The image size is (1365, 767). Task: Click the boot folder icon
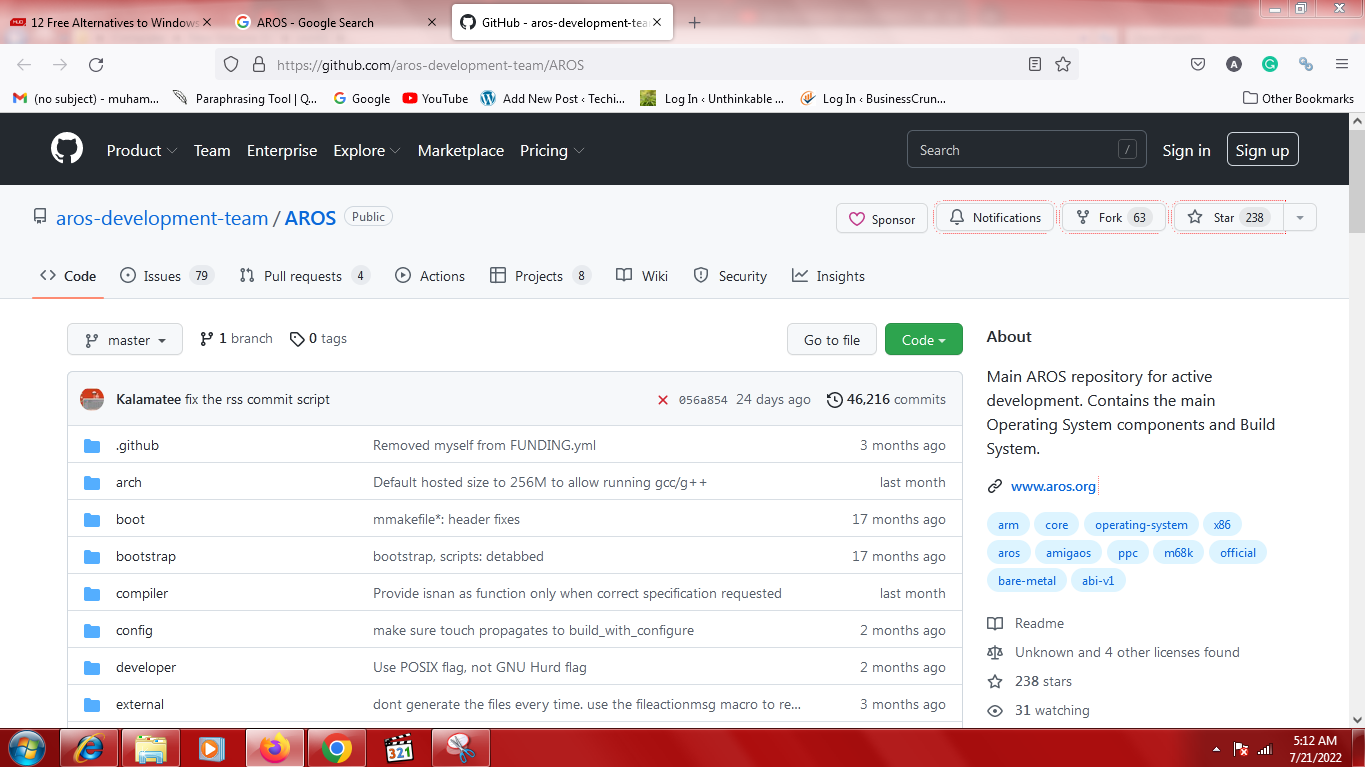pyautogui.click(x=93, y=520)
